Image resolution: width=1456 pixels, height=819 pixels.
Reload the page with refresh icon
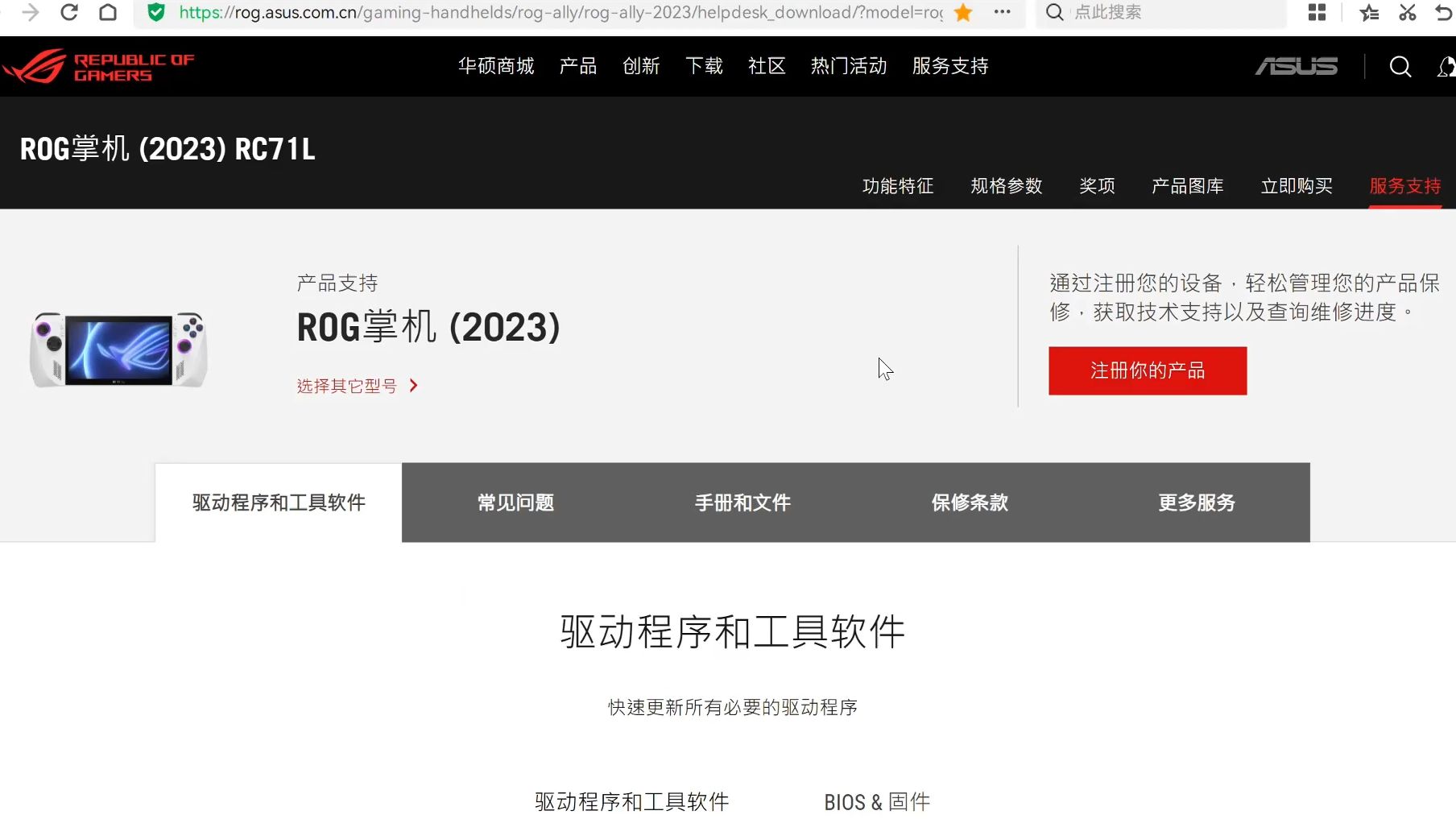pyautogui.click(x=69, y=12)
